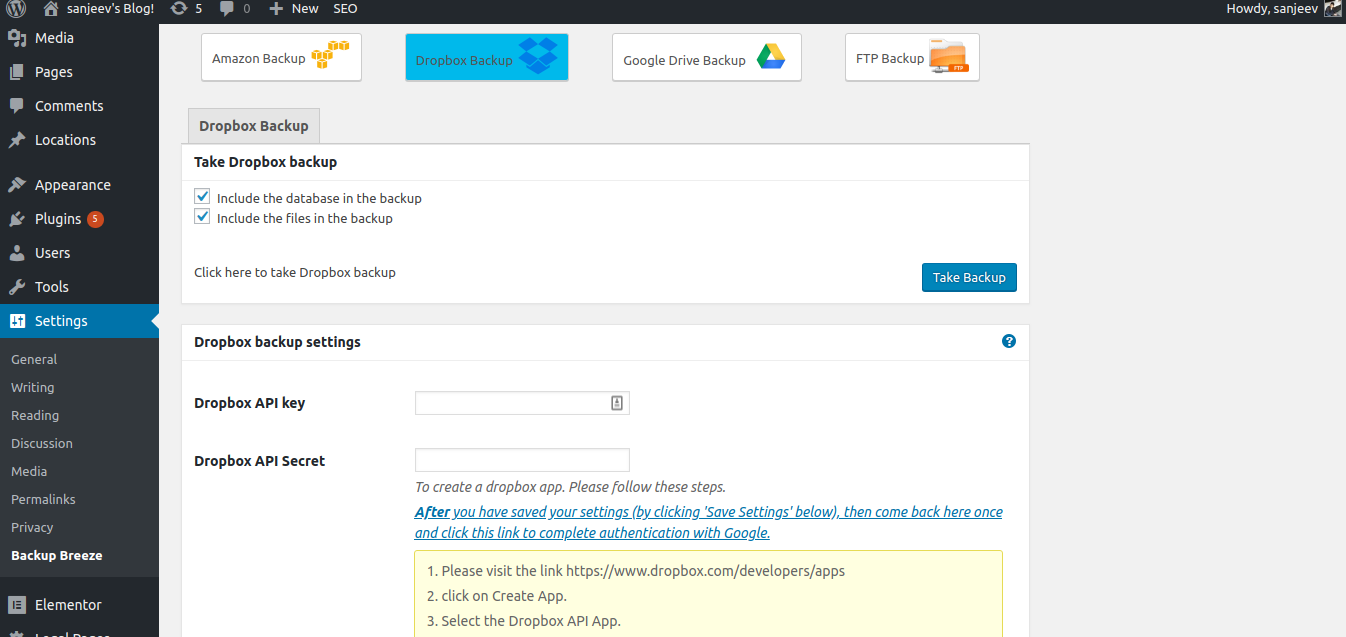This screenshot has height=637, width=1346.
Task: Uncheck Include the database in the backup
Action: (x=203, y=197)
